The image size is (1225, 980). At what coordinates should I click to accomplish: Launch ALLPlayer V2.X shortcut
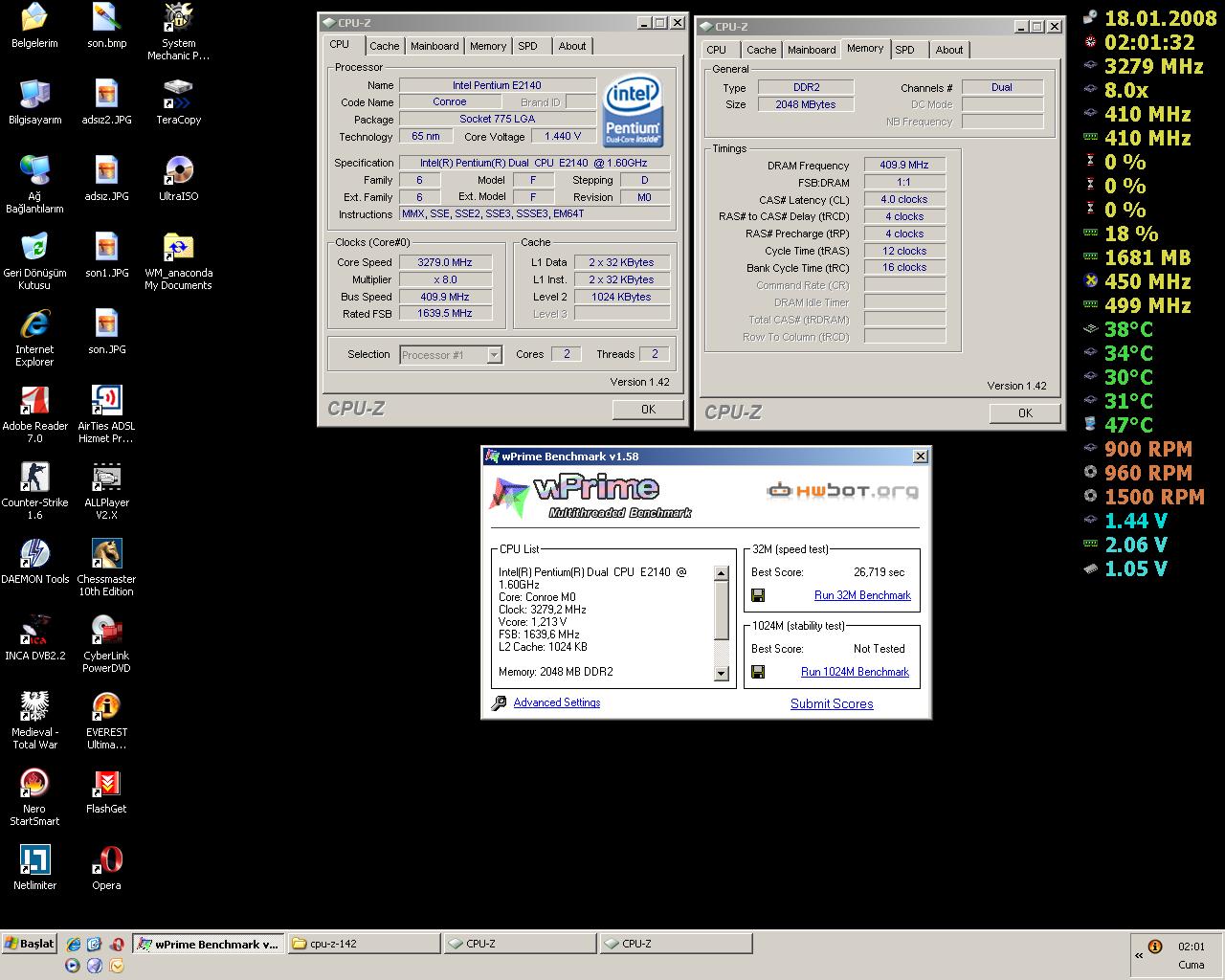coord(106,491)
